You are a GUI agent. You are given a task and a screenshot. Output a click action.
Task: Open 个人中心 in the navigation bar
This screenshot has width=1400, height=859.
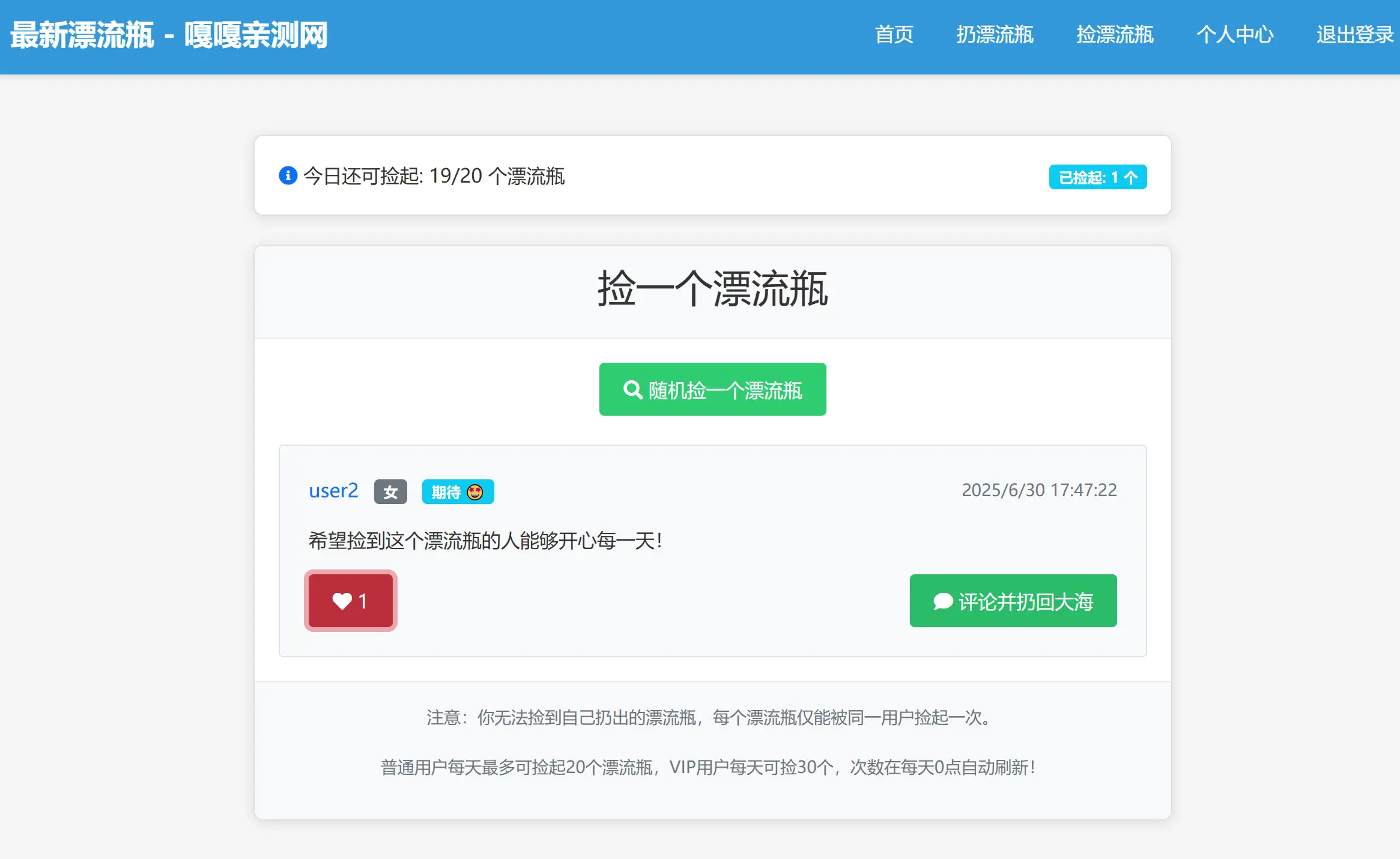tap(1235, 35)
